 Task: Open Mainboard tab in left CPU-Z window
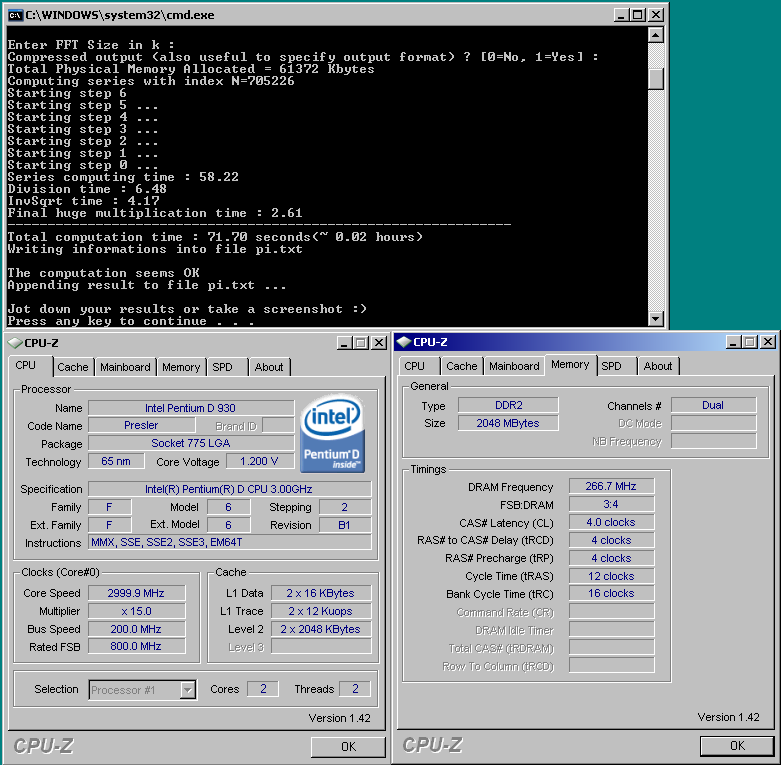(125, 367)
